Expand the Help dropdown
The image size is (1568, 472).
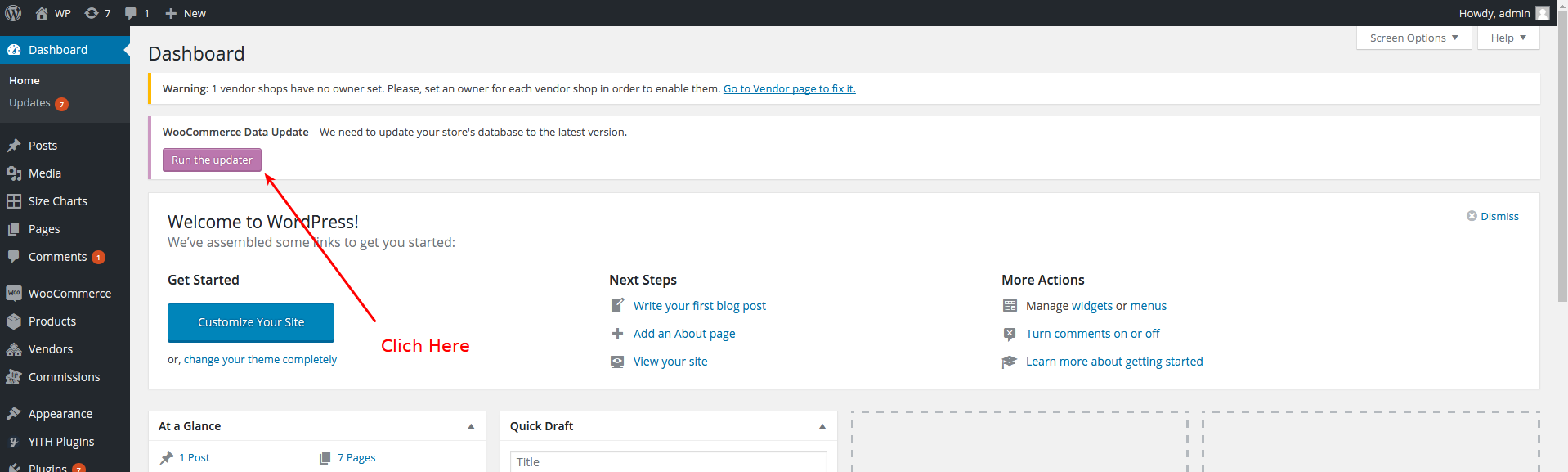click(1508, 38)
